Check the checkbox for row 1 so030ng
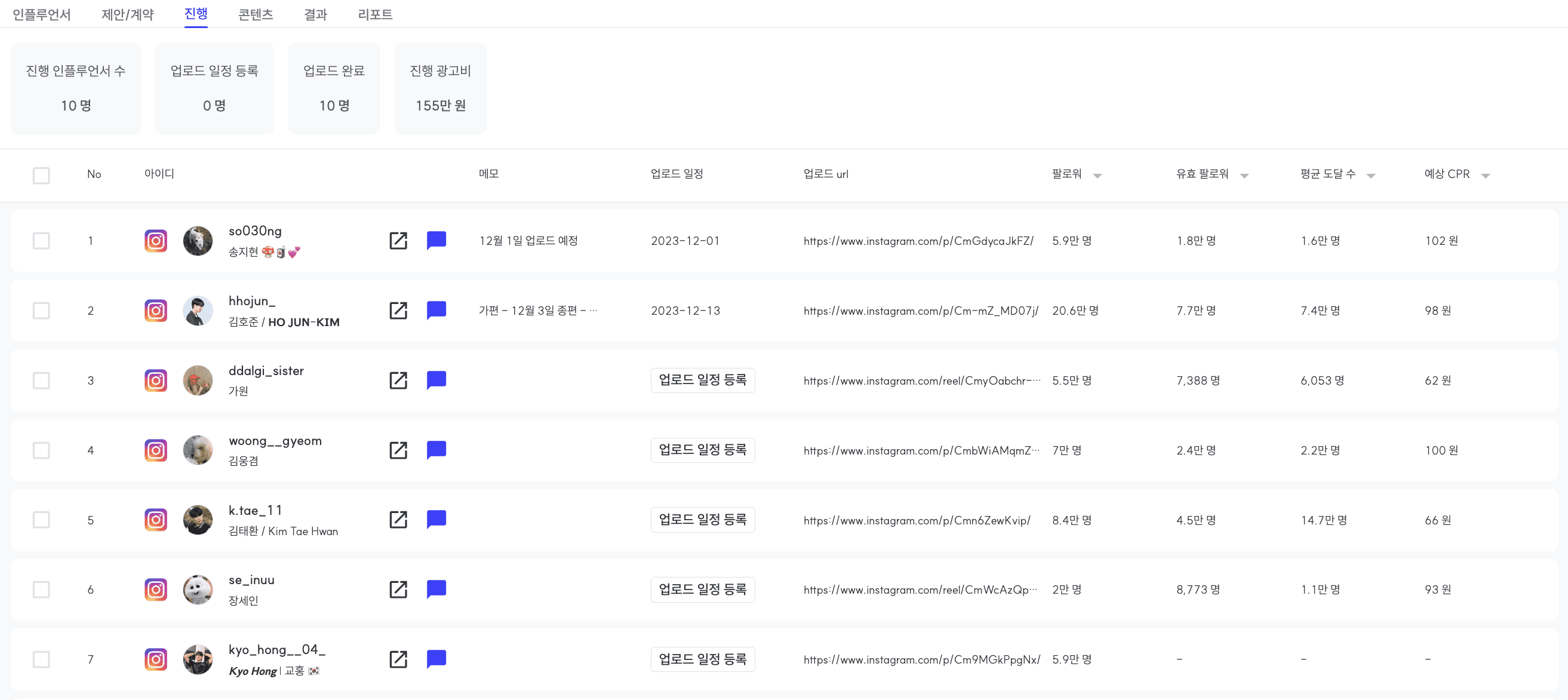This screenshot has height=700, width=1568. [41, 241]
